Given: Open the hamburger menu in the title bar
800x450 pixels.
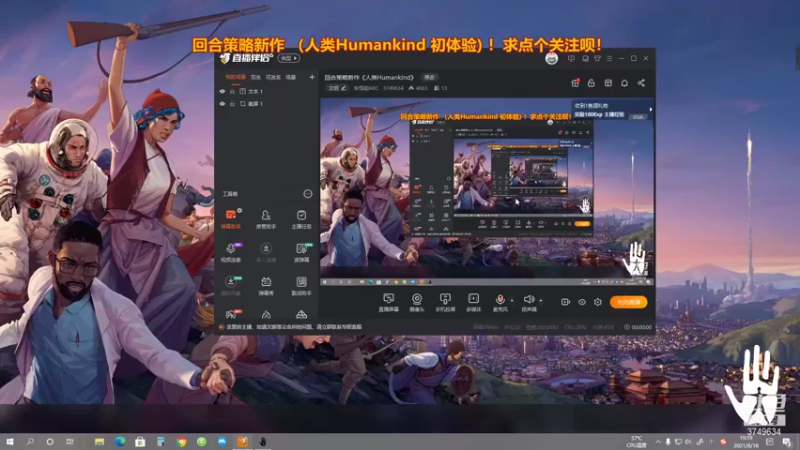Looking at the screenshot, I should (610, 59).
